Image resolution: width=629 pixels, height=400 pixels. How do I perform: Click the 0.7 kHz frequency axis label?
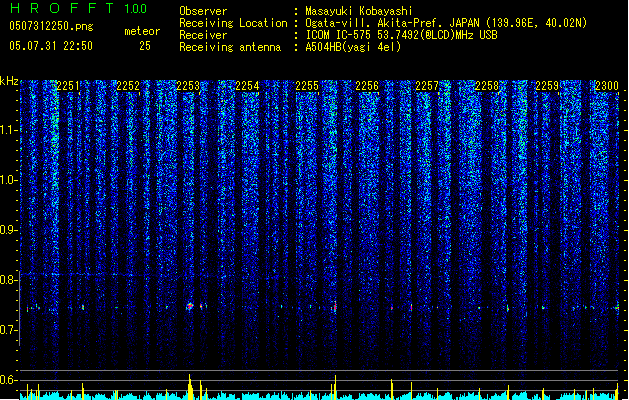[x=8, y=330]
